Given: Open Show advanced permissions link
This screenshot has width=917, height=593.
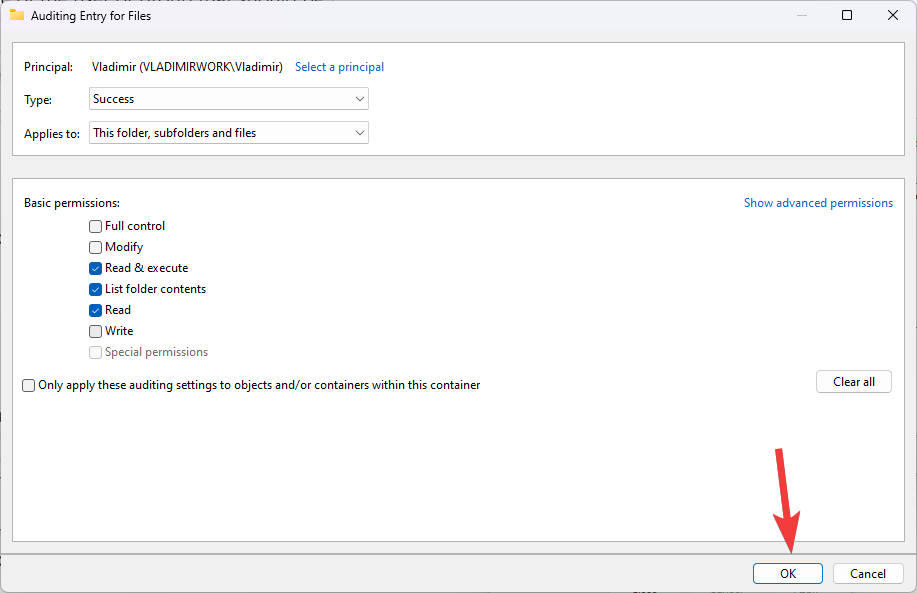Looking at the screenshot, I should (x=818, y=203).
